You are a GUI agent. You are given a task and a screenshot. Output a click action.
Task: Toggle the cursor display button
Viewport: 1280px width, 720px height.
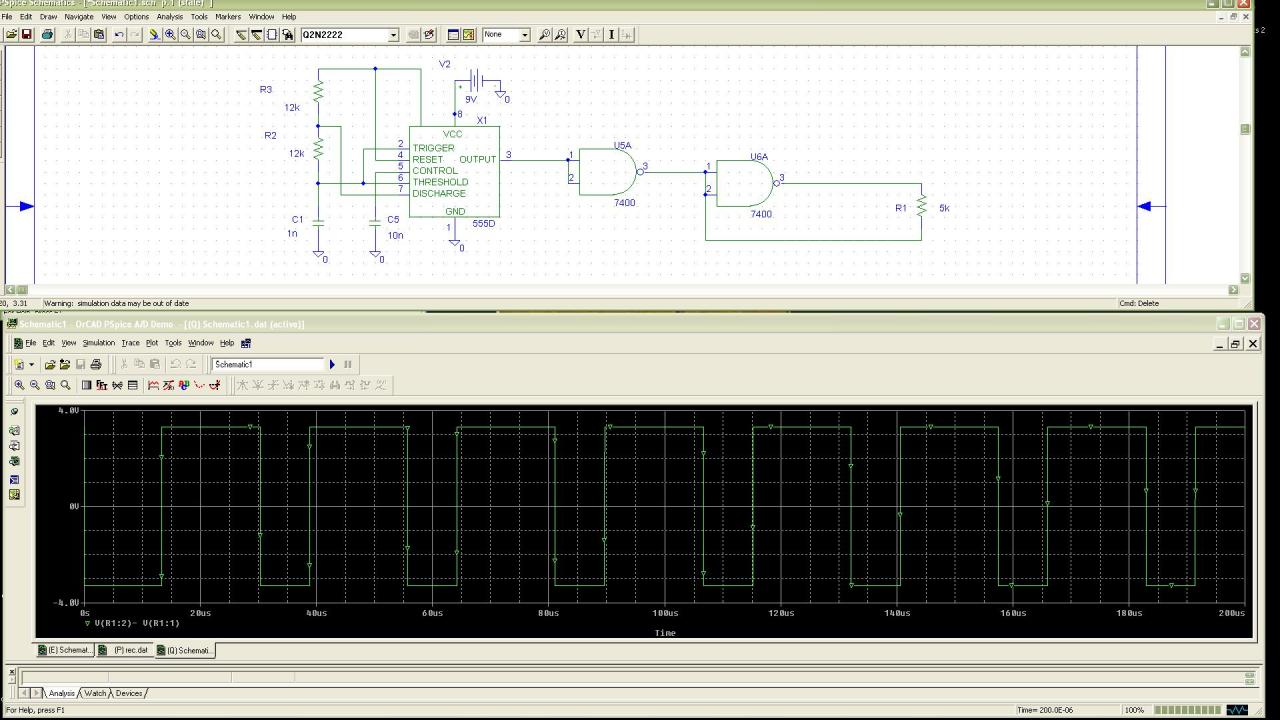tap(214, 385)
